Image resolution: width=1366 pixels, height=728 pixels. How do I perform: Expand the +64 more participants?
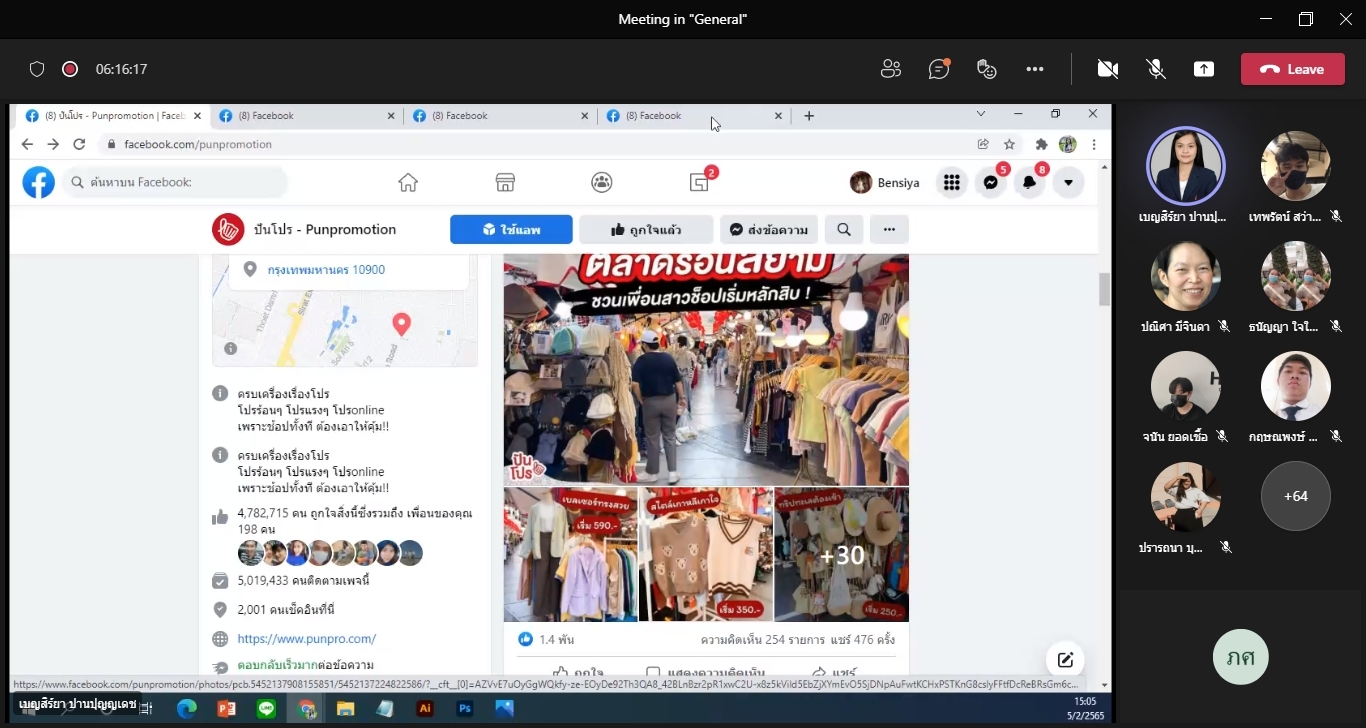point(1296,496)
